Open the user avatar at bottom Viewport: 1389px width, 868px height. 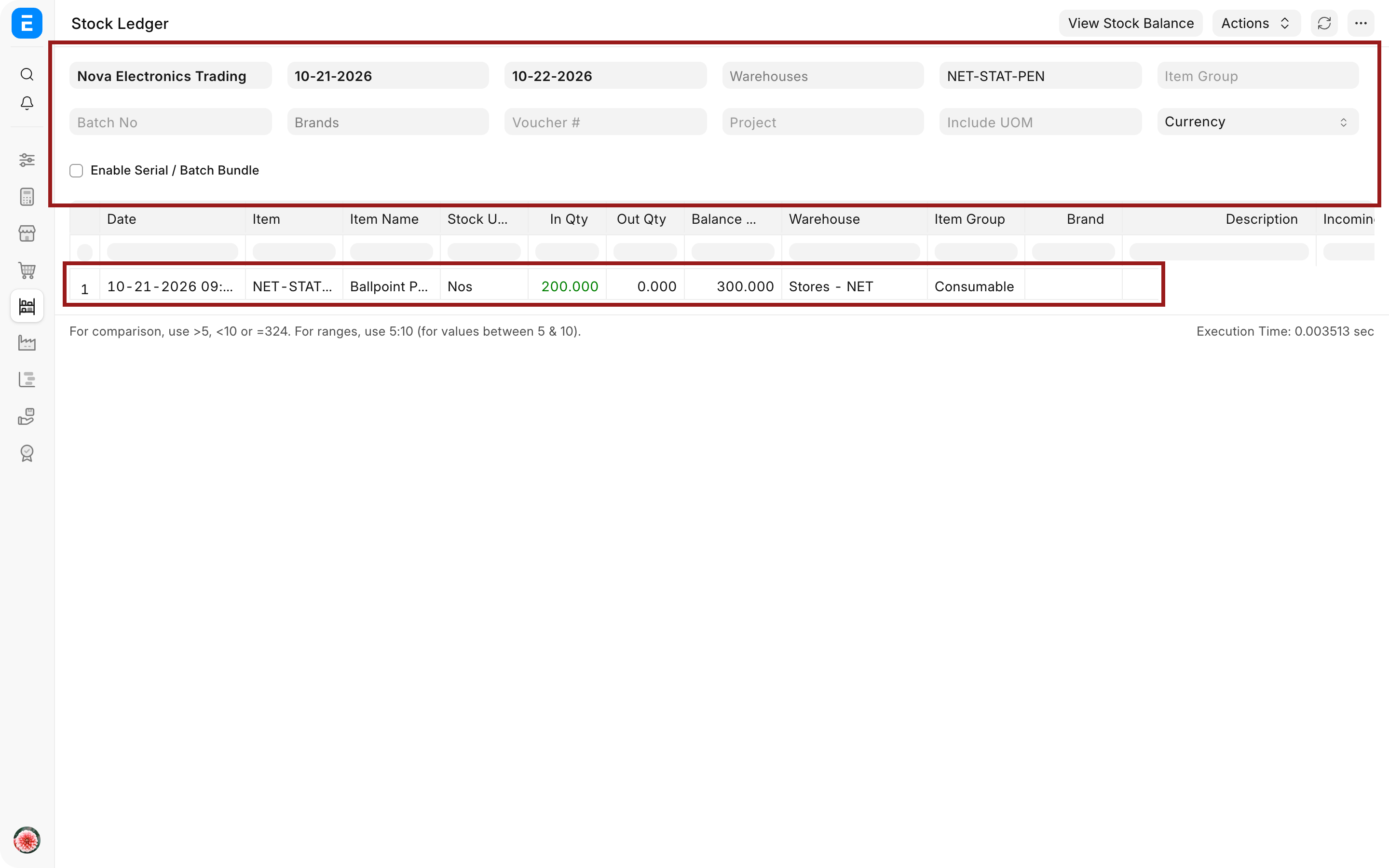(27, 841)
